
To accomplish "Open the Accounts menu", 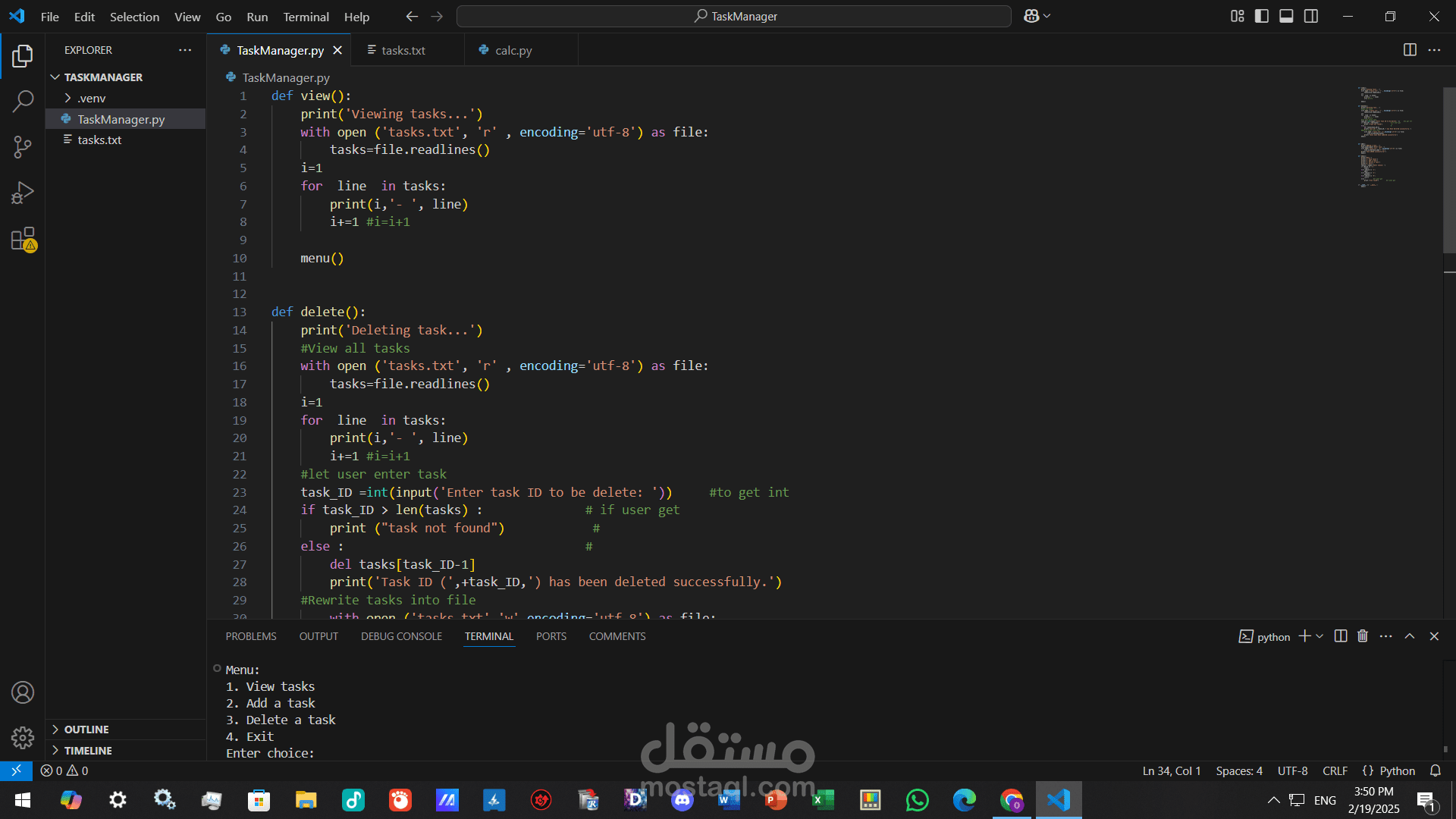I will 23,692.
